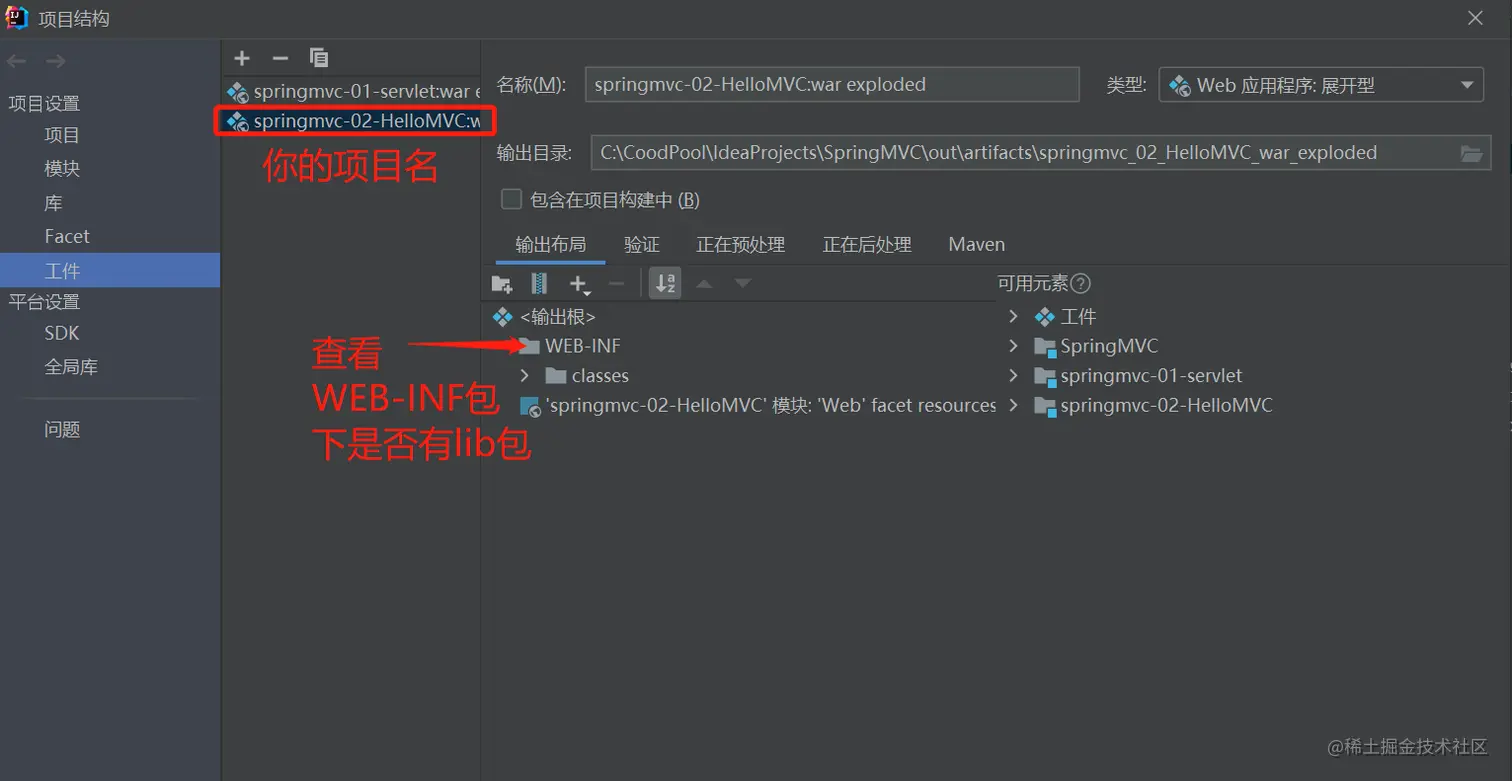Screen dimensions: 1512x781
Task: Switch to Maven tab
Action: pyautogui.click(x=977, y=245)
